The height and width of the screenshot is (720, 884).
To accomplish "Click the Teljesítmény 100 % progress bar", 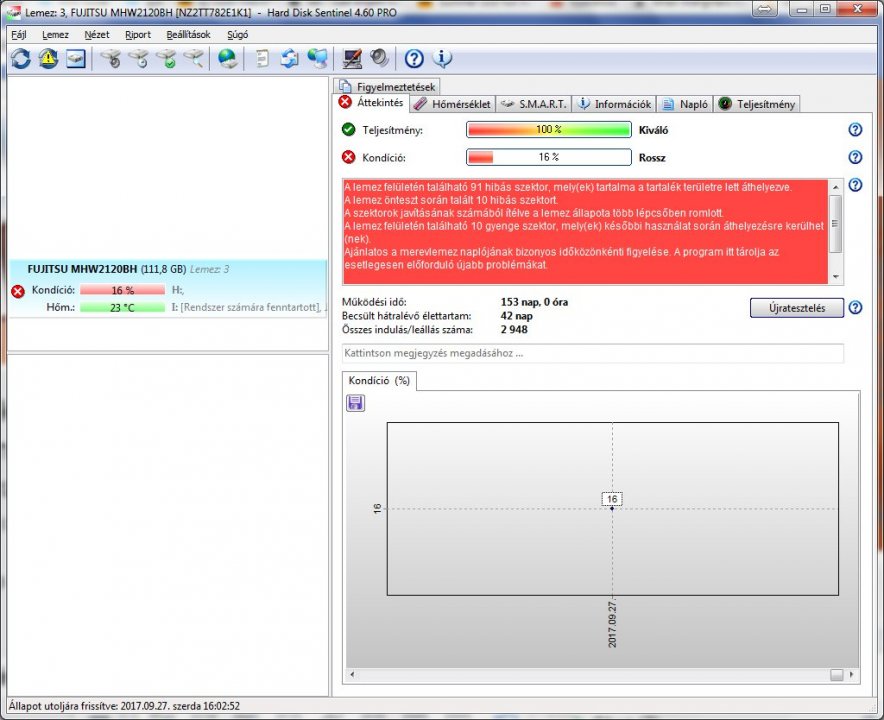I will point(549,130).
